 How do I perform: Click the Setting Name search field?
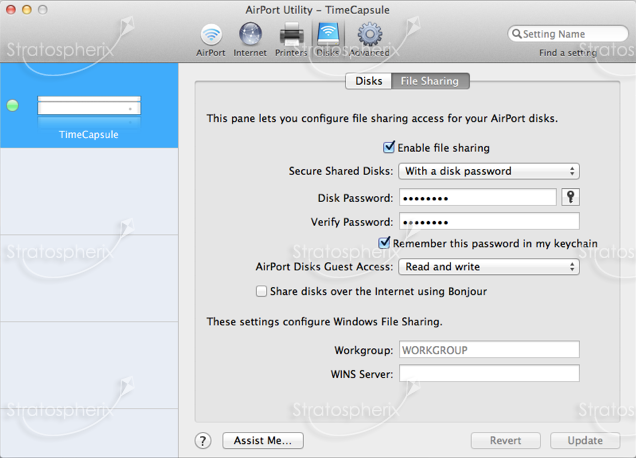click(567, 34)
